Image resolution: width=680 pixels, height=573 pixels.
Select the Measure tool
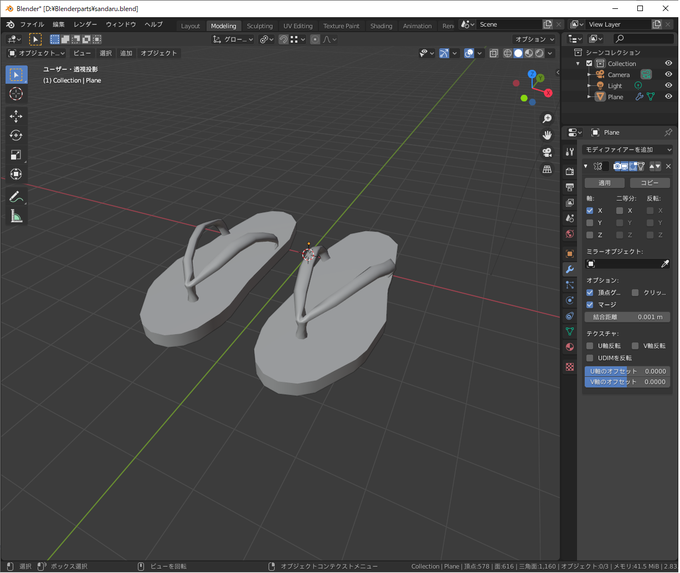pos(16,216)
